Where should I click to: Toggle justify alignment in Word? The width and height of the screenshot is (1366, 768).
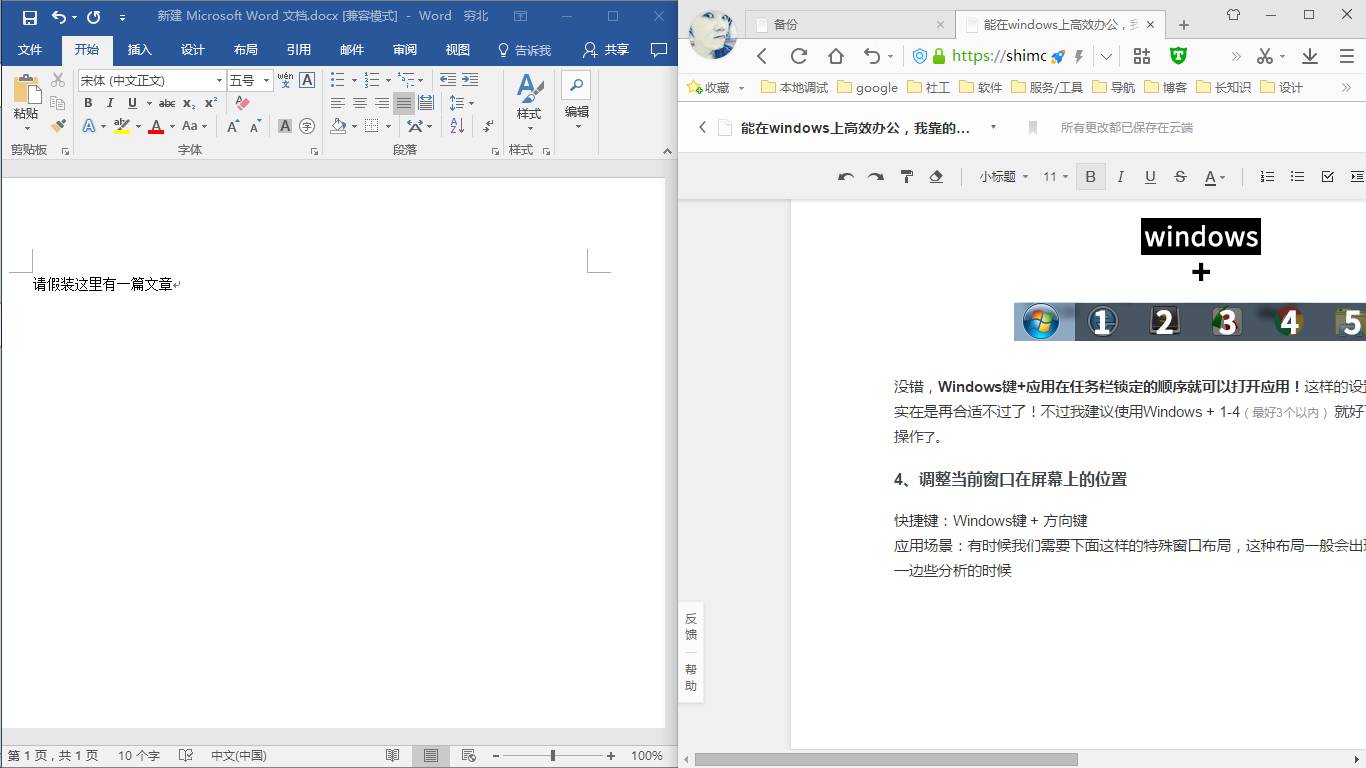pos(403,103)
